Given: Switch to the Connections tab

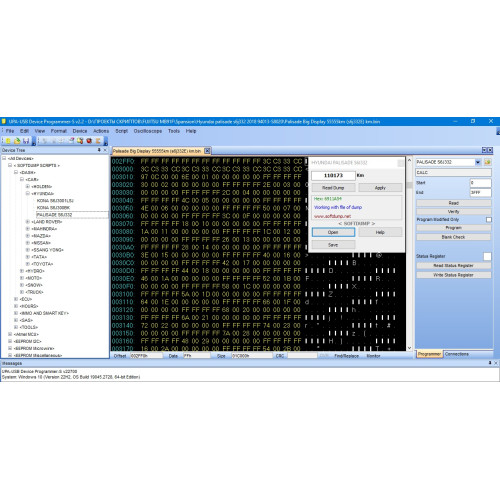Looking at the screenshot, I should (457, 354).
